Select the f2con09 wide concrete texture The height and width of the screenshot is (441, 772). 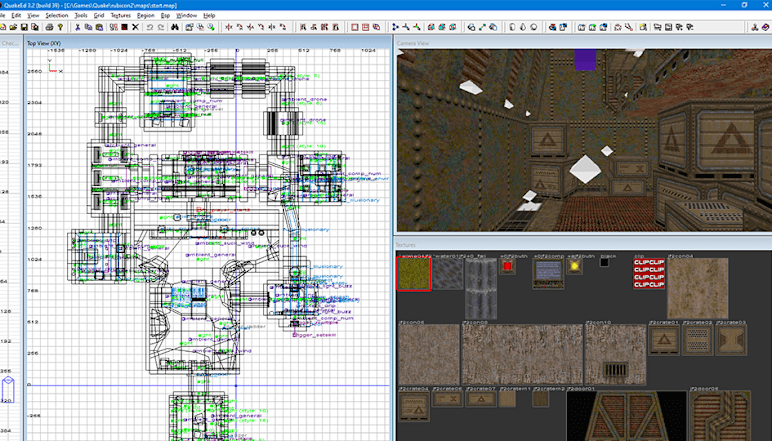point(522,354)
